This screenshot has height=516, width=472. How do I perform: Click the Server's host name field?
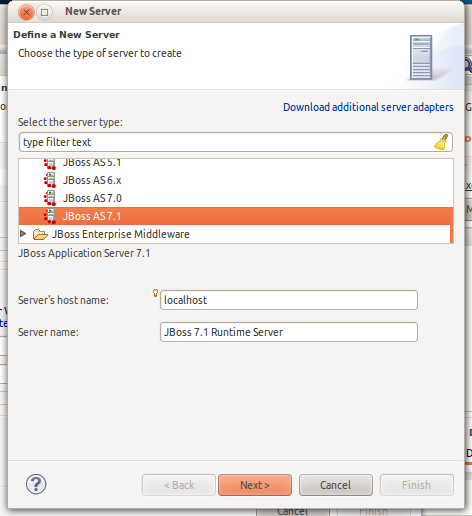pyautogui.click(x=289, y=300)
